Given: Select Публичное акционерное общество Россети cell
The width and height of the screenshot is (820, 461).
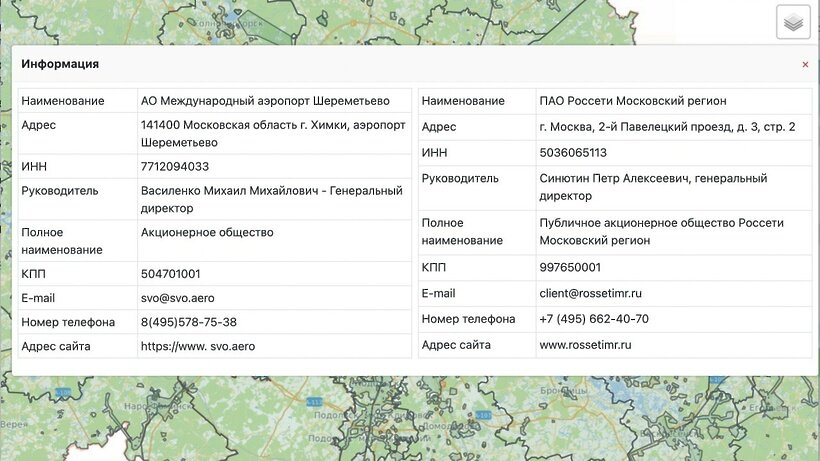Looking at the screenshot, I should (674, 232).
